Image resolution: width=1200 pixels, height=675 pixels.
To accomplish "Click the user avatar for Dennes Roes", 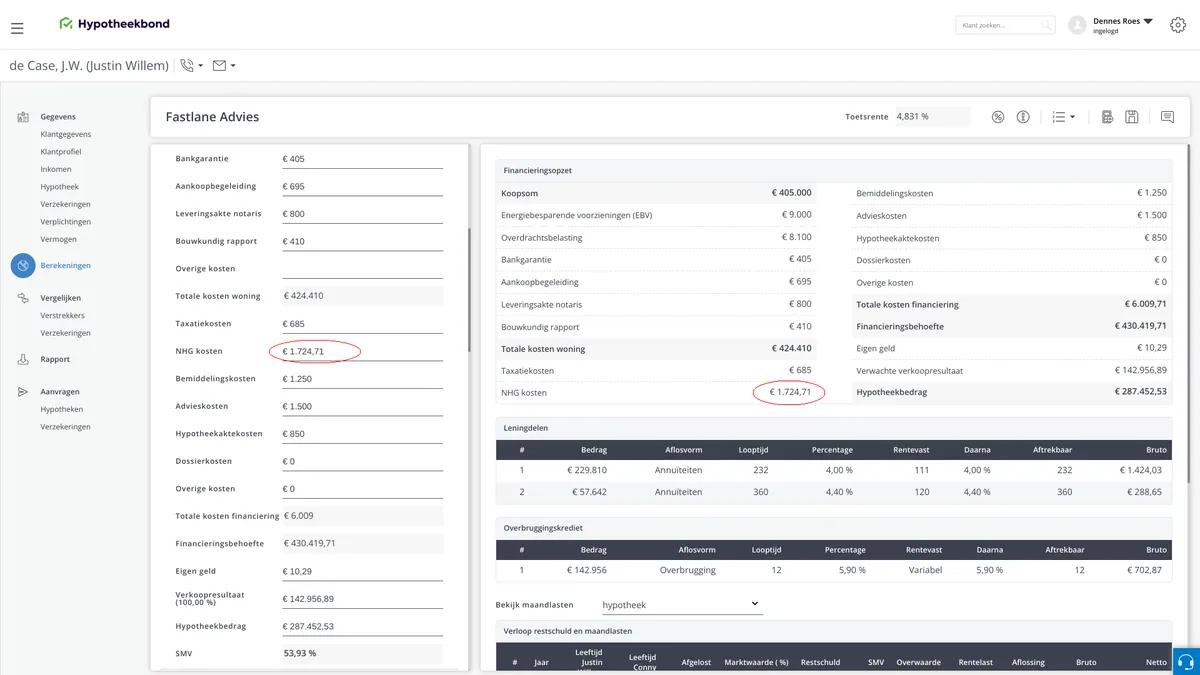I will tap(1077, 25).
